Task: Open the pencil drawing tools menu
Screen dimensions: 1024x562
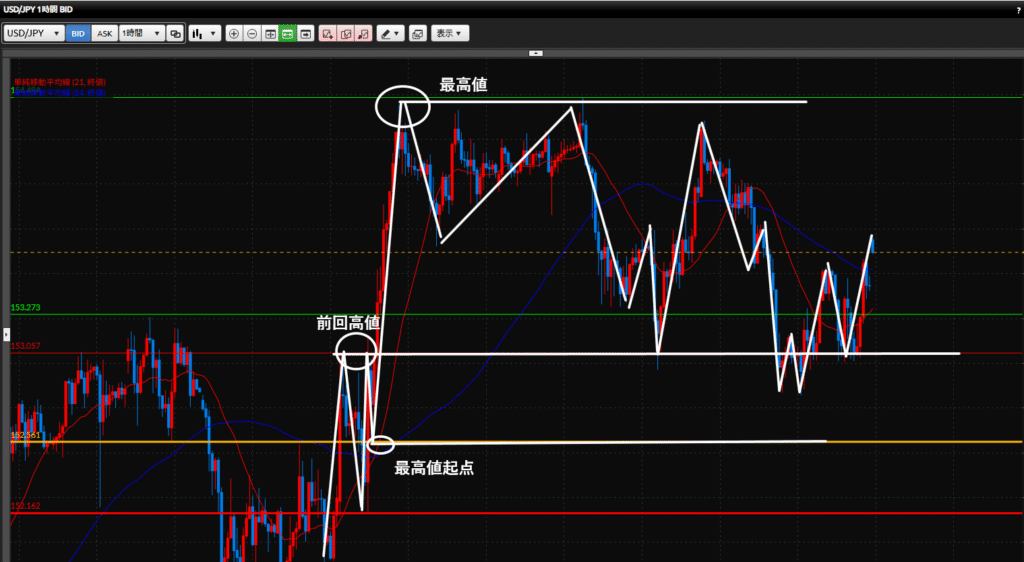Action: [x=390, y=33]
